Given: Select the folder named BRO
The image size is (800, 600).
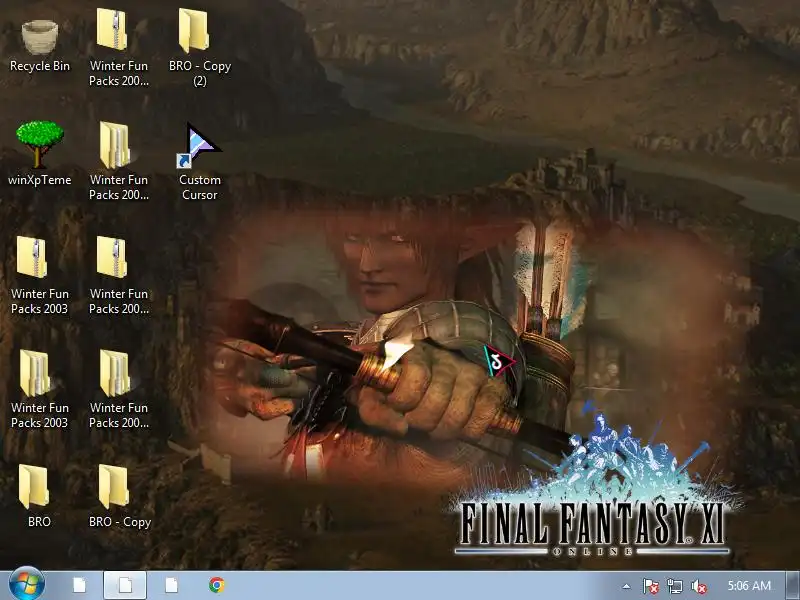Looking at the screenshot, I should coord(39,495).
